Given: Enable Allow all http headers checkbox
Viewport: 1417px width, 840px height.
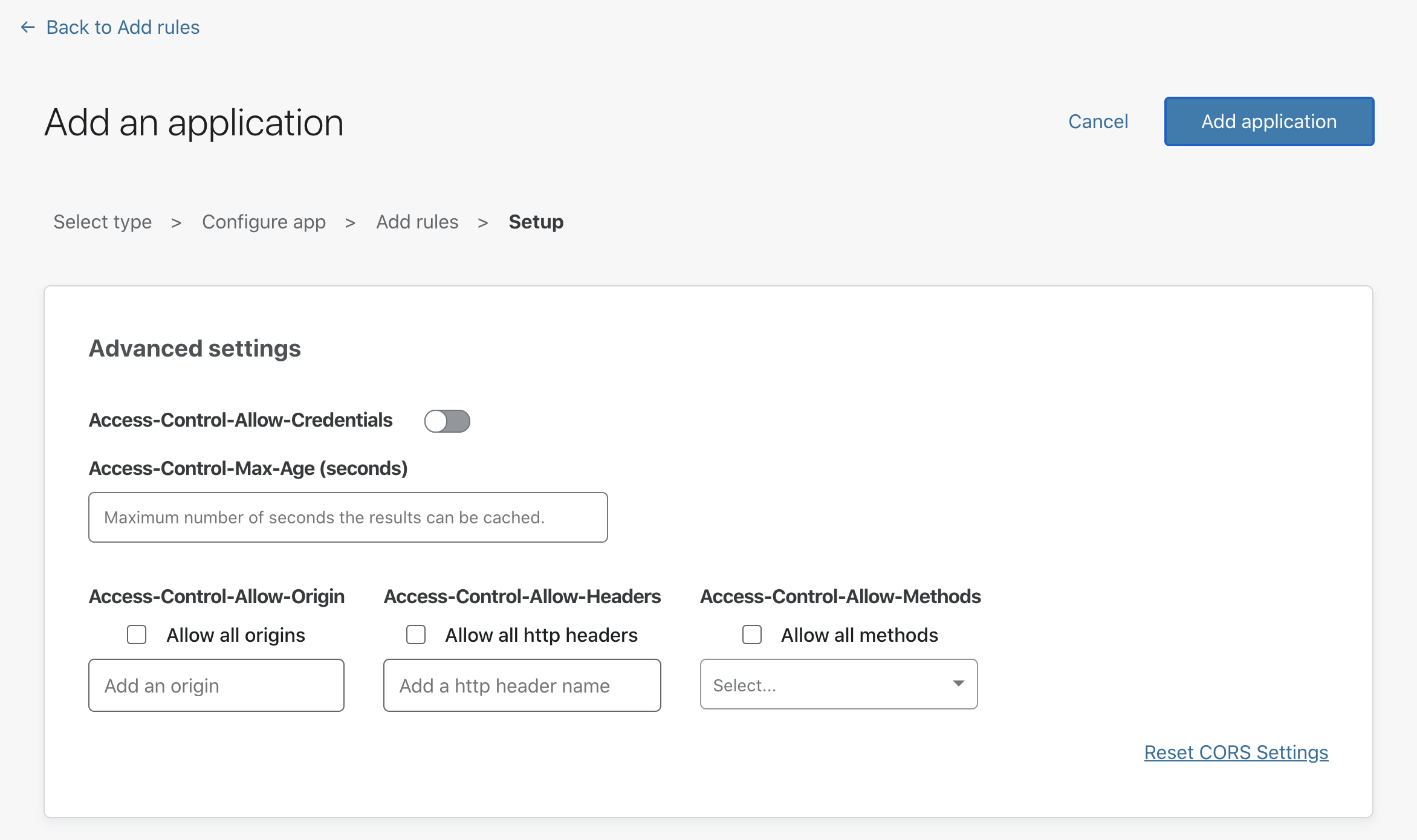Looking at the screenshot, I should [416, 635].
